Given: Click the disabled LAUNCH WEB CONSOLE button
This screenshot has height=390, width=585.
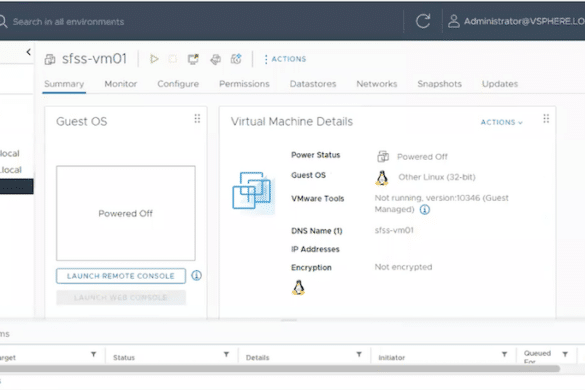Looking at the screenshot, I should (x=121, y=297).
